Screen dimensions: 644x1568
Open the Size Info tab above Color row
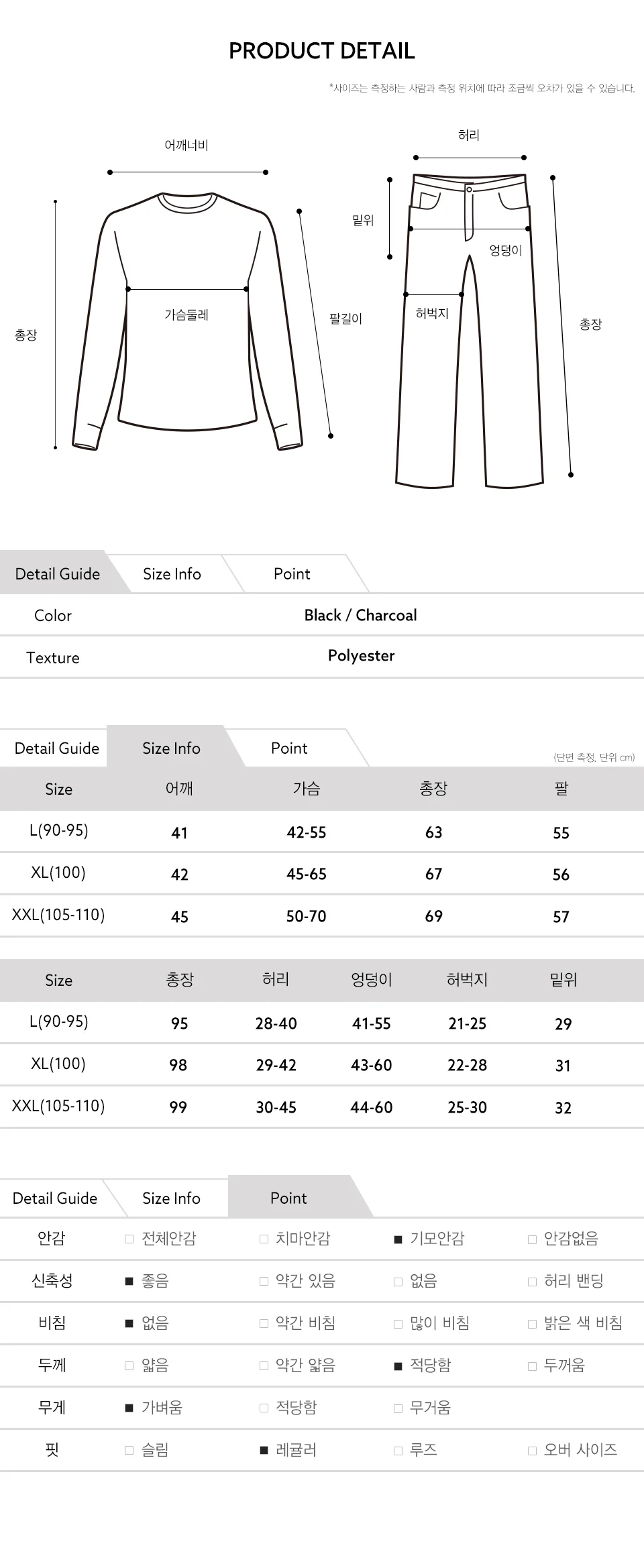pyautogui.click(x=172, y=574)
